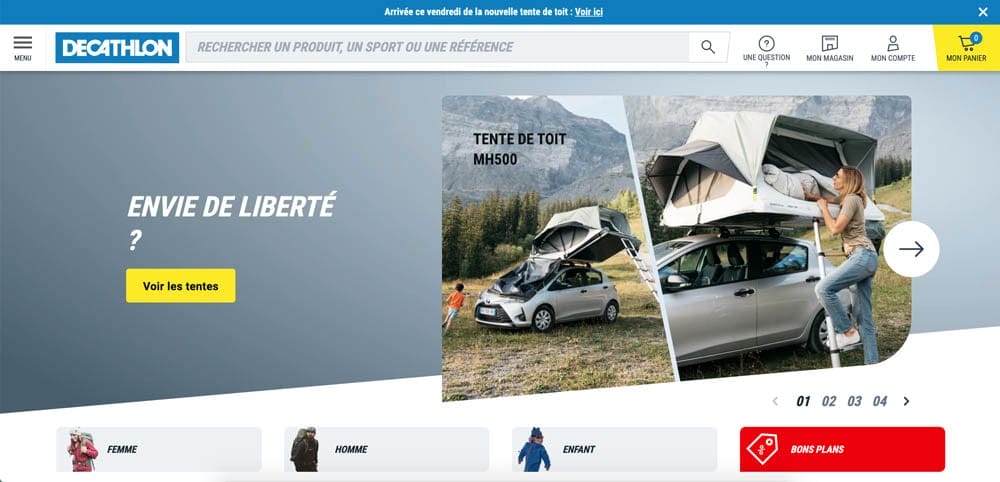Open the Homme category tile

click(x=386, y=449)
